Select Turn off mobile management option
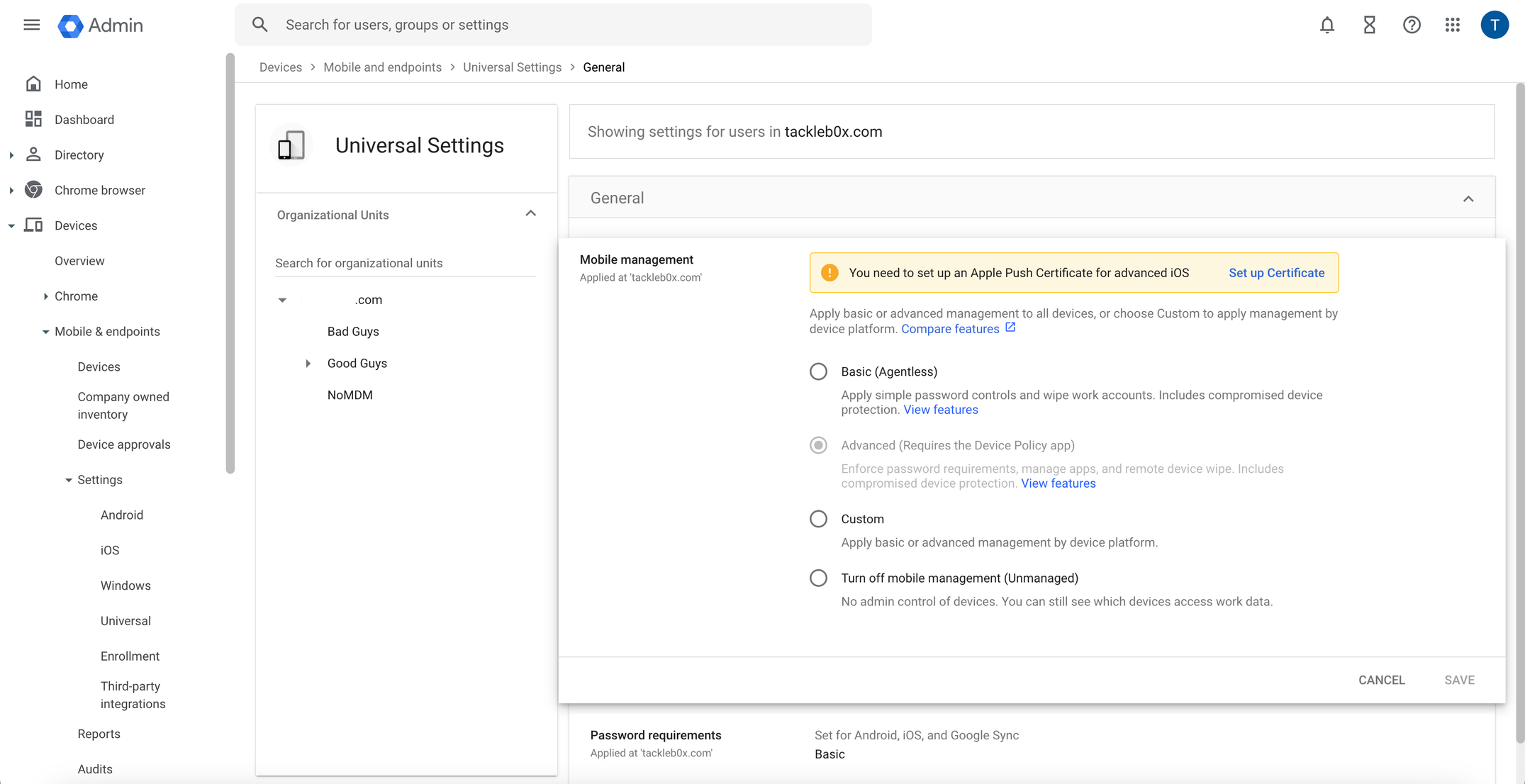The height and width of the screenshot is (784, 1525). coord(819,578)
